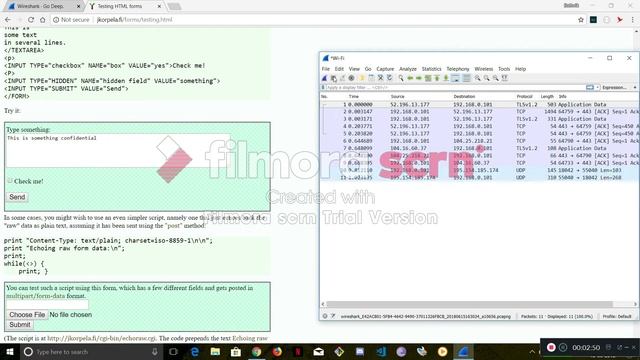Click the Choose File button
Image resolution: width=640 pixels, height=360 pixels.
tap(27, 315)
